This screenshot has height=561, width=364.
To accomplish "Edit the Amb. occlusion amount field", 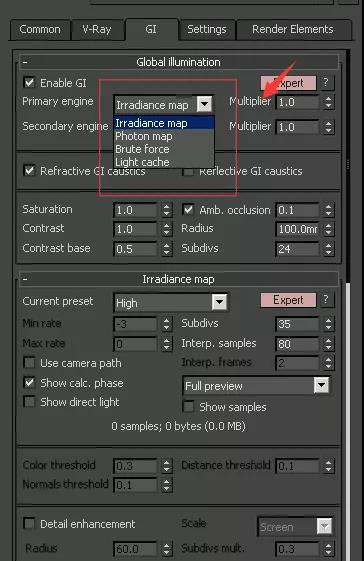I will (x=297, y=210).
